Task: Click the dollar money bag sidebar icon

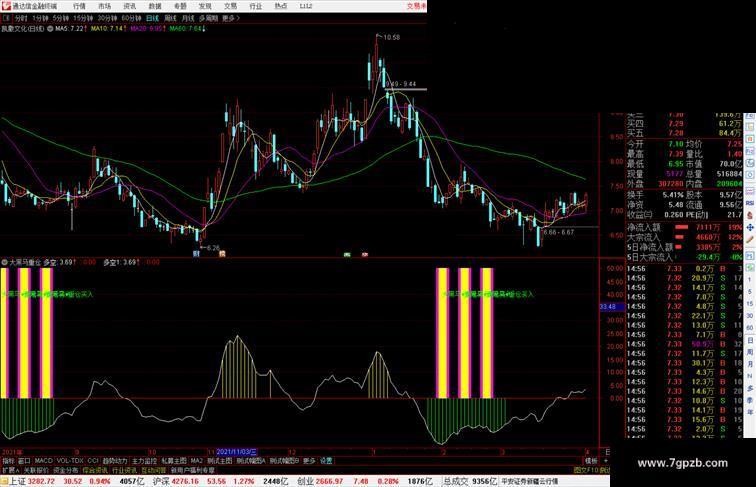Action: (750, 216)
